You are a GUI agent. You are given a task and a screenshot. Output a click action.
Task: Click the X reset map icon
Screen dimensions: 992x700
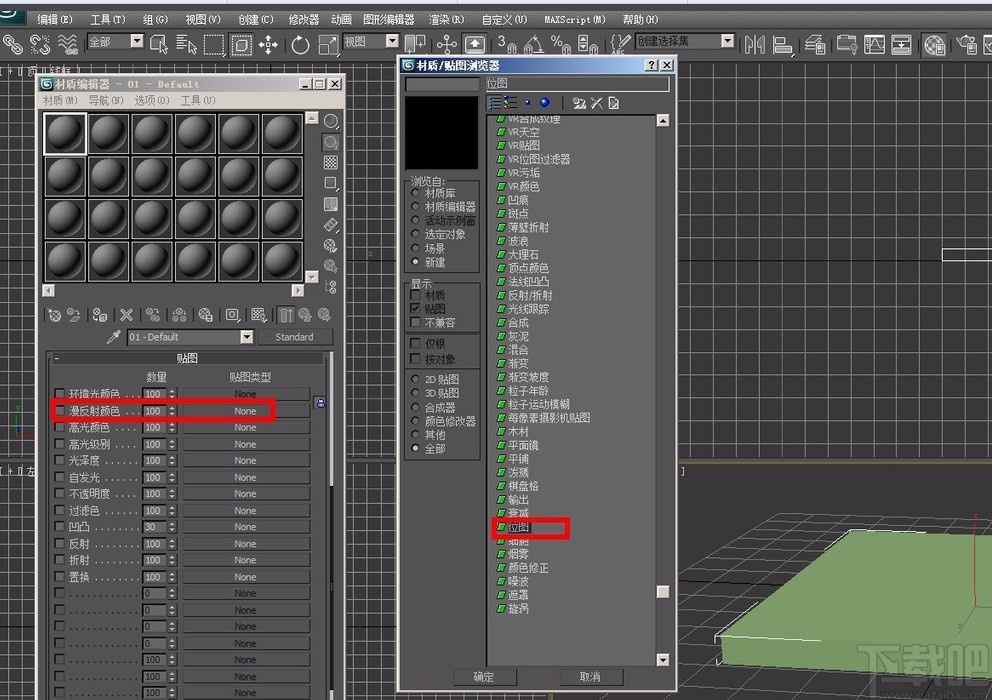click(x=127, y=315)
